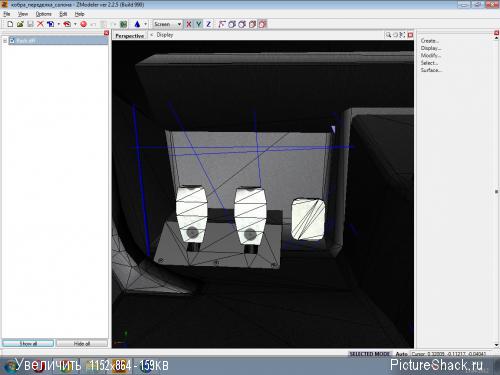The height and width of the screenshot is (375, 500).
Task: Expand the Surface... tools group
Action: (x=431, y=70)
